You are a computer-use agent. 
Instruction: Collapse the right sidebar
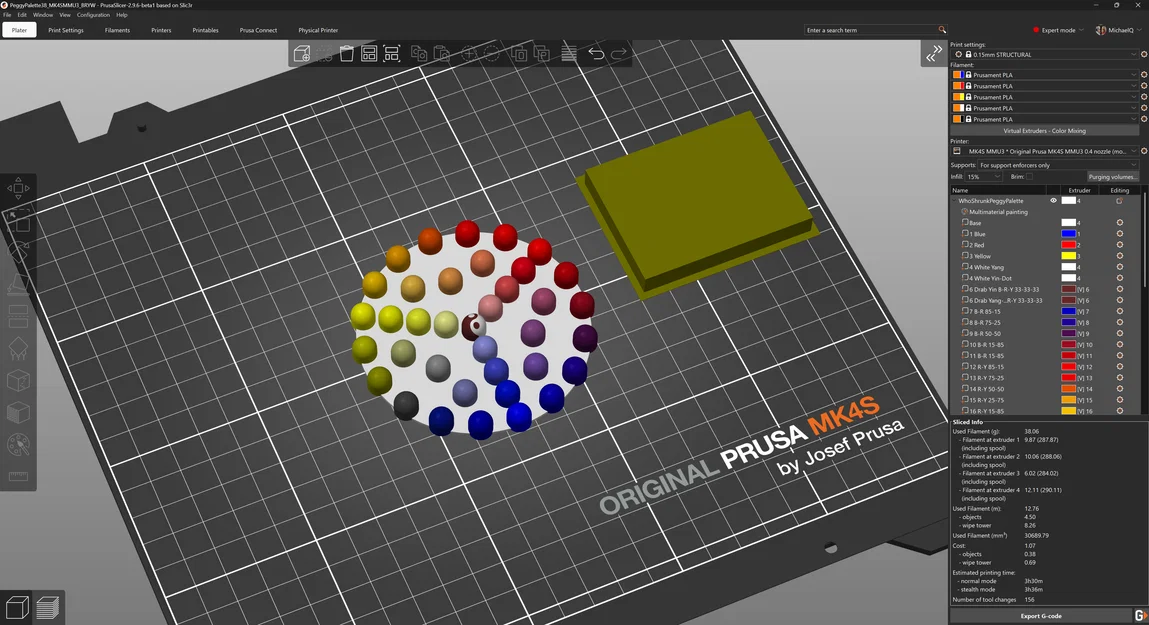[934, 53]
